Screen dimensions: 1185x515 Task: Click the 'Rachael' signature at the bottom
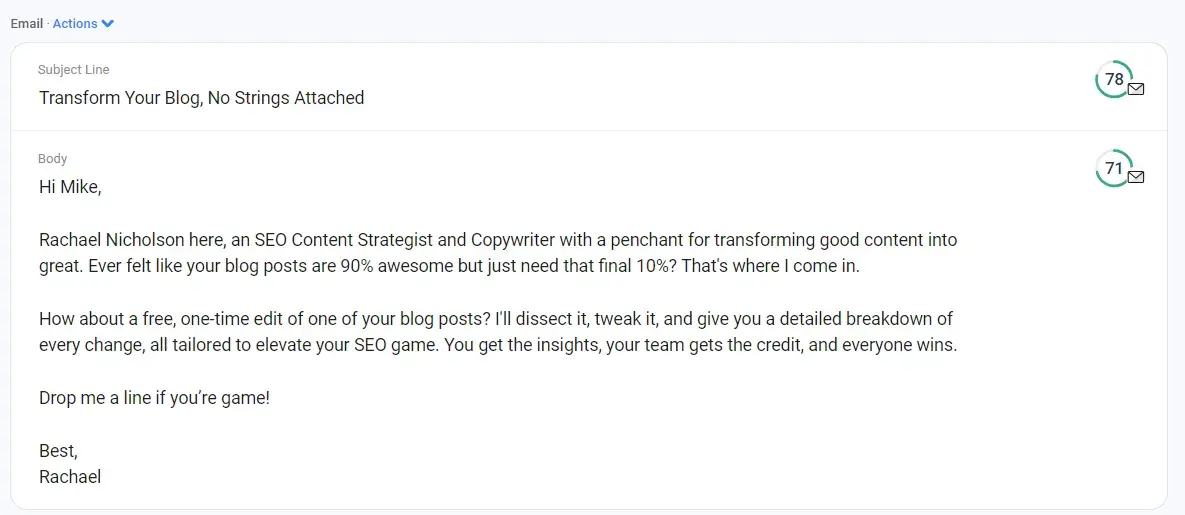[70, 477]
